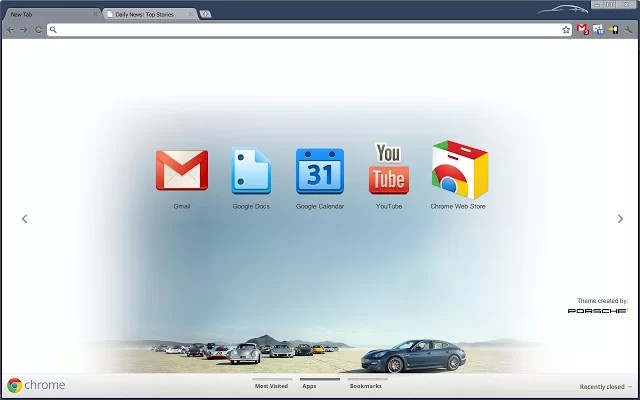640x400 pixels.
Task: Select the Most Visited section
Action: pos(271,385)
